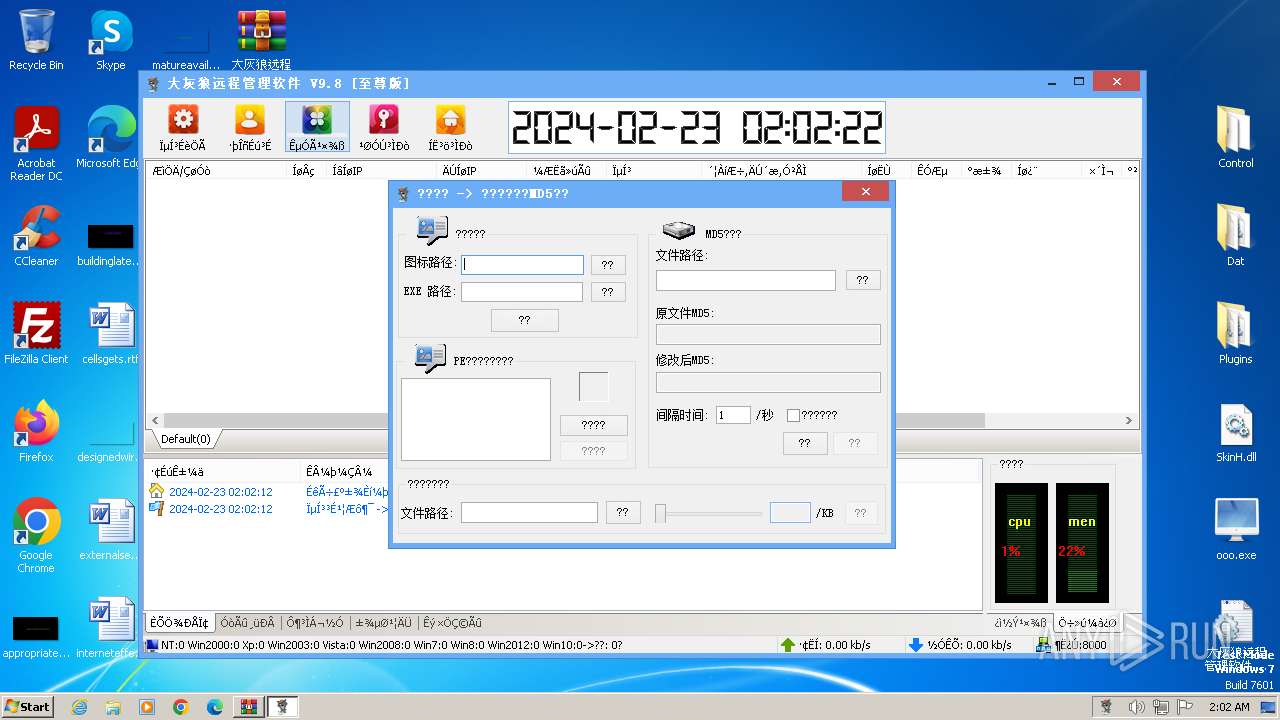Open FileZilla Client desktop icon
The image size is (1280, 720).
[36, 334]
